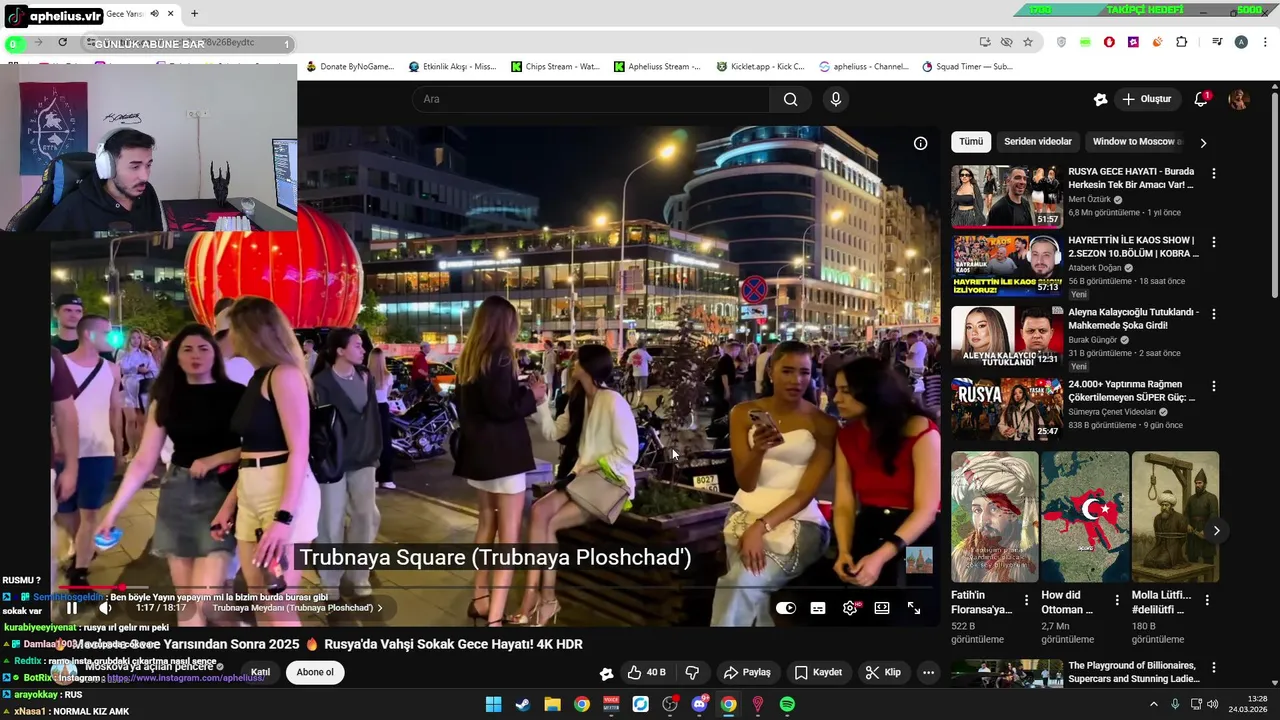Image resolution: width=1280 pixels, height=720 pixels.
Task: Toggle subtitles in the player controls
Action: tap(818, 608)
